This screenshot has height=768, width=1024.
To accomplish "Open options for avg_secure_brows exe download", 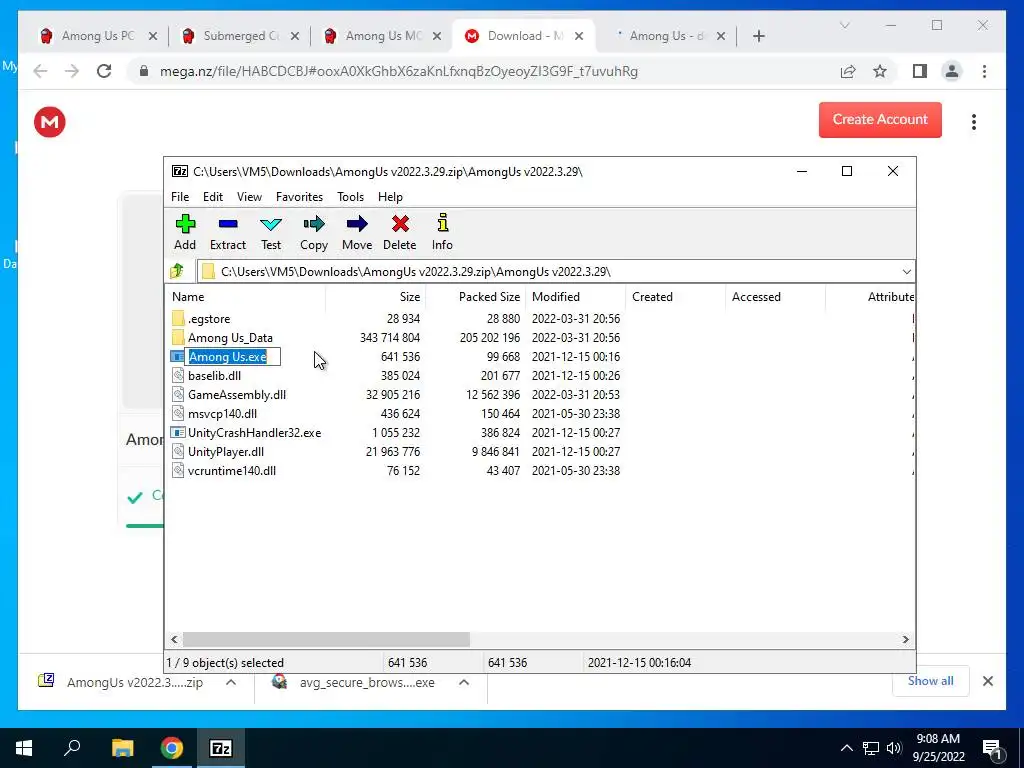I will pyautogui.click(x=464, y=682).
